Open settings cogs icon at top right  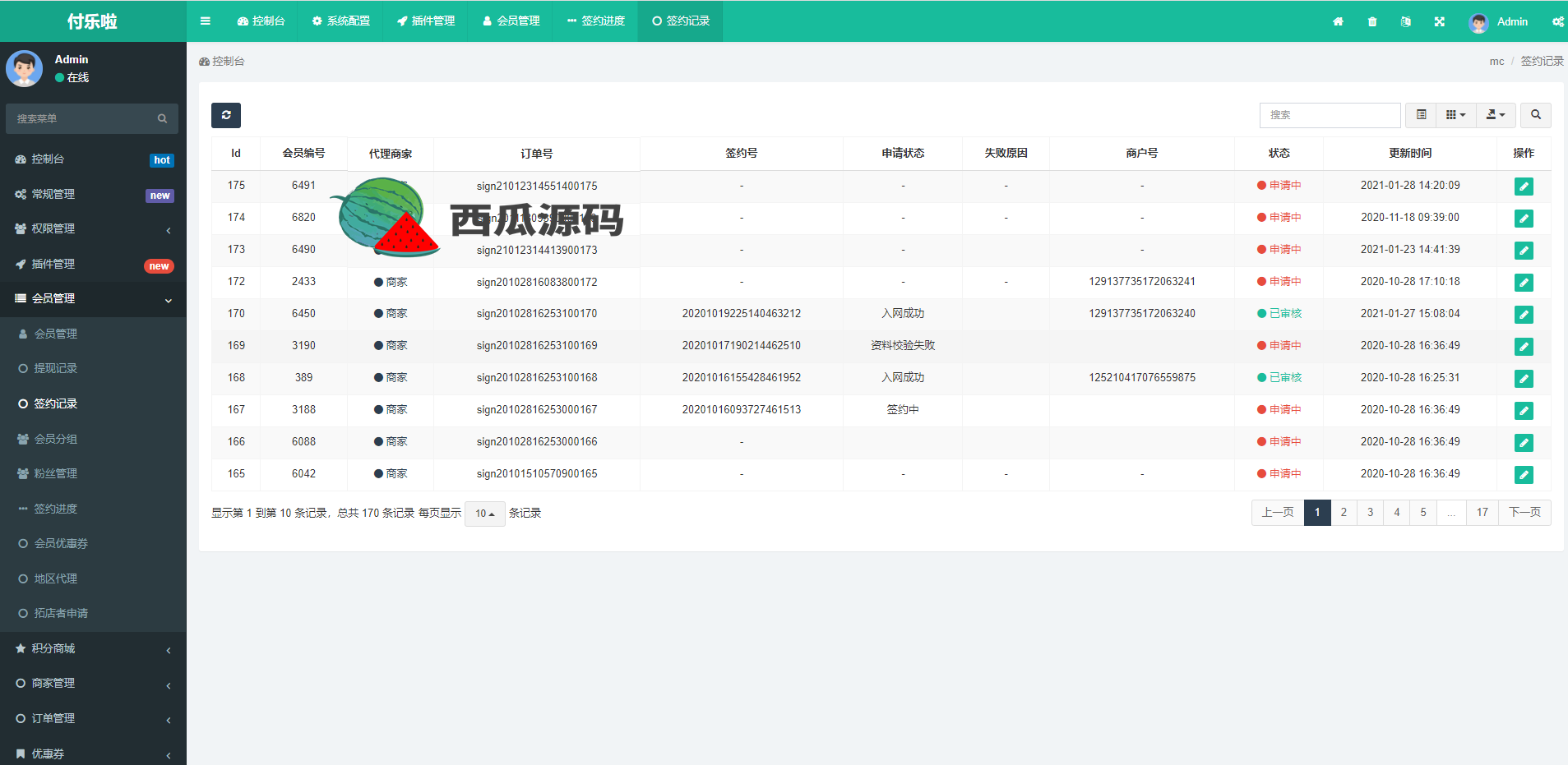coord(1557,21)
